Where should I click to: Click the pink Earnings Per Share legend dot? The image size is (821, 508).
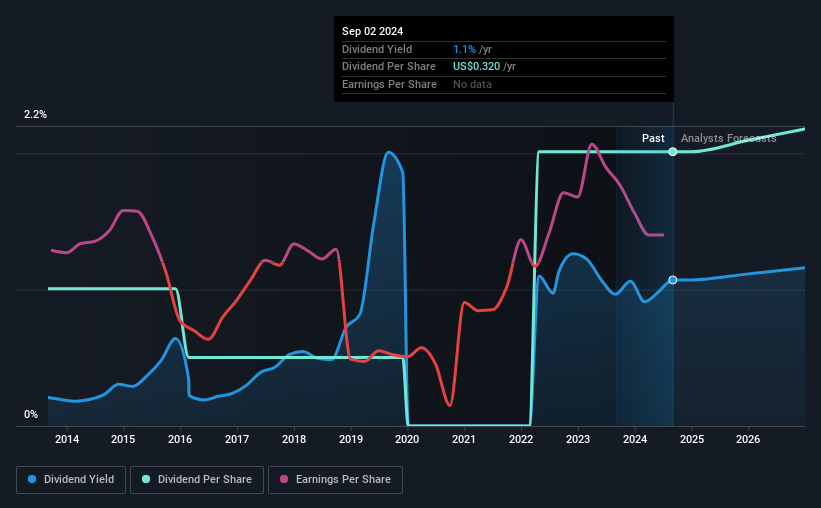(284, 479)
